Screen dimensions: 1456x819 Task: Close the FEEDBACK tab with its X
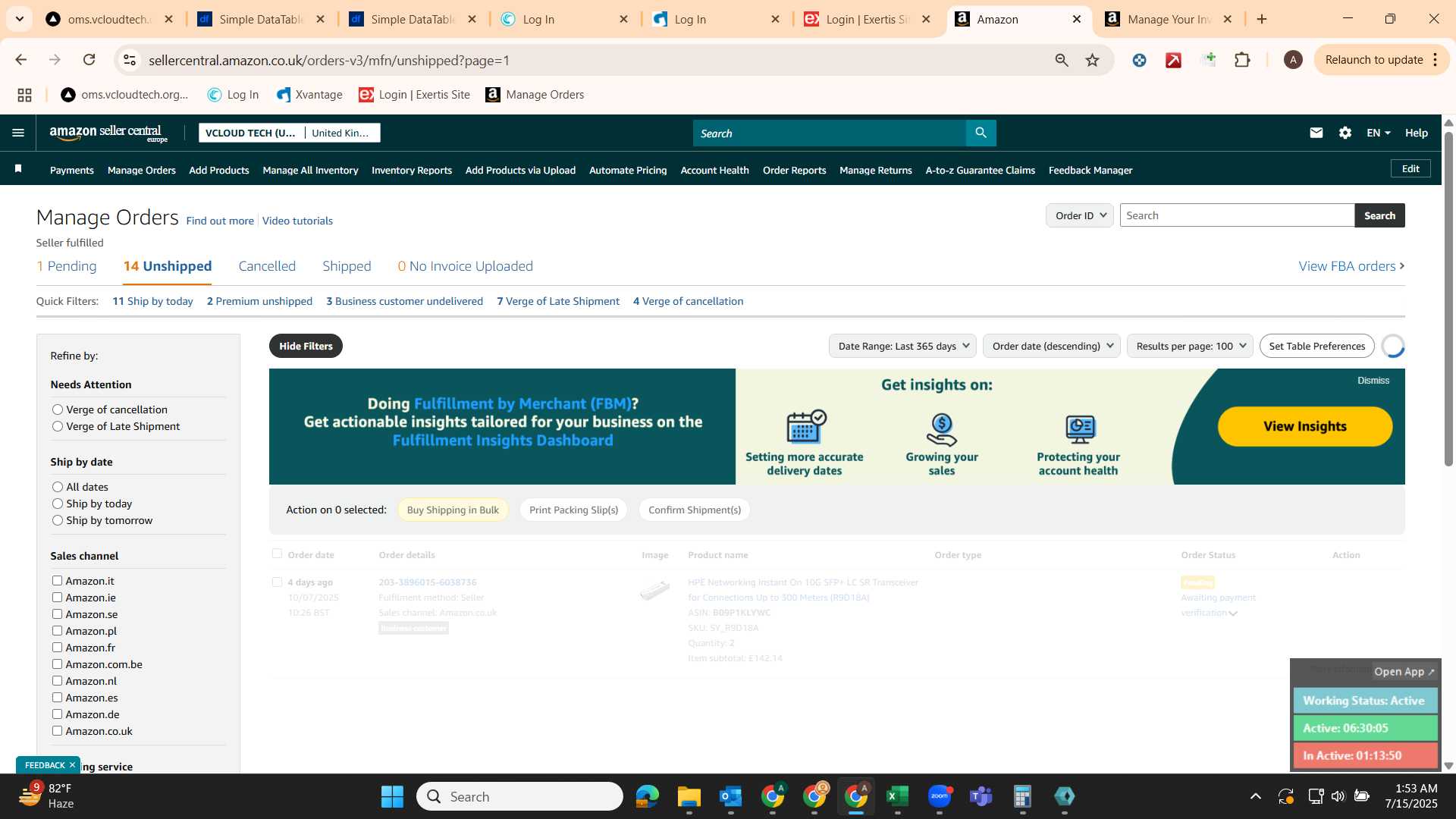coord(72,764)
